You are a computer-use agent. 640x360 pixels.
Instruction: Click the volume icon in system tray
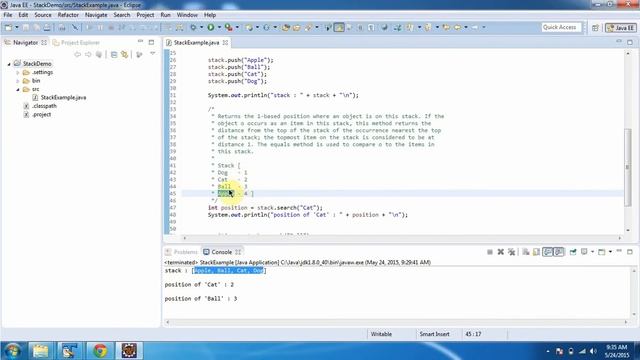(x=593, y=351)
